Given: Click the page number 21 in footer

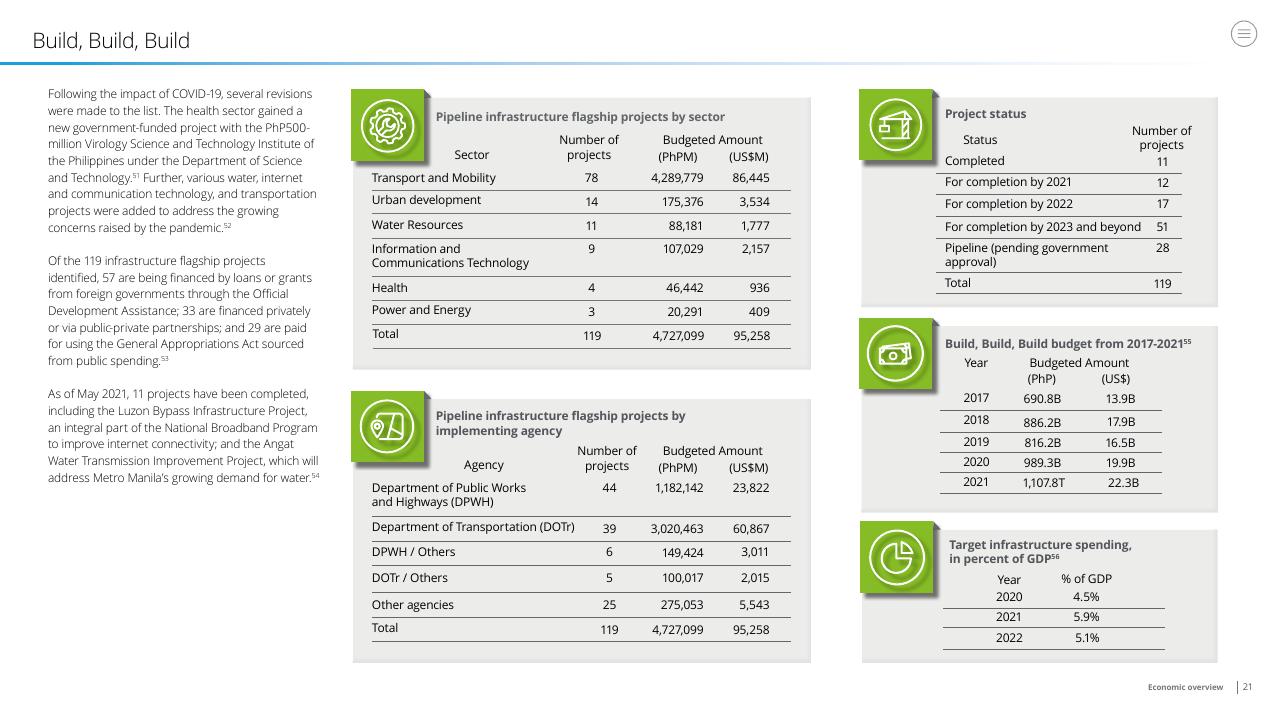Looking at the screenshot, I should point(1248,687).
